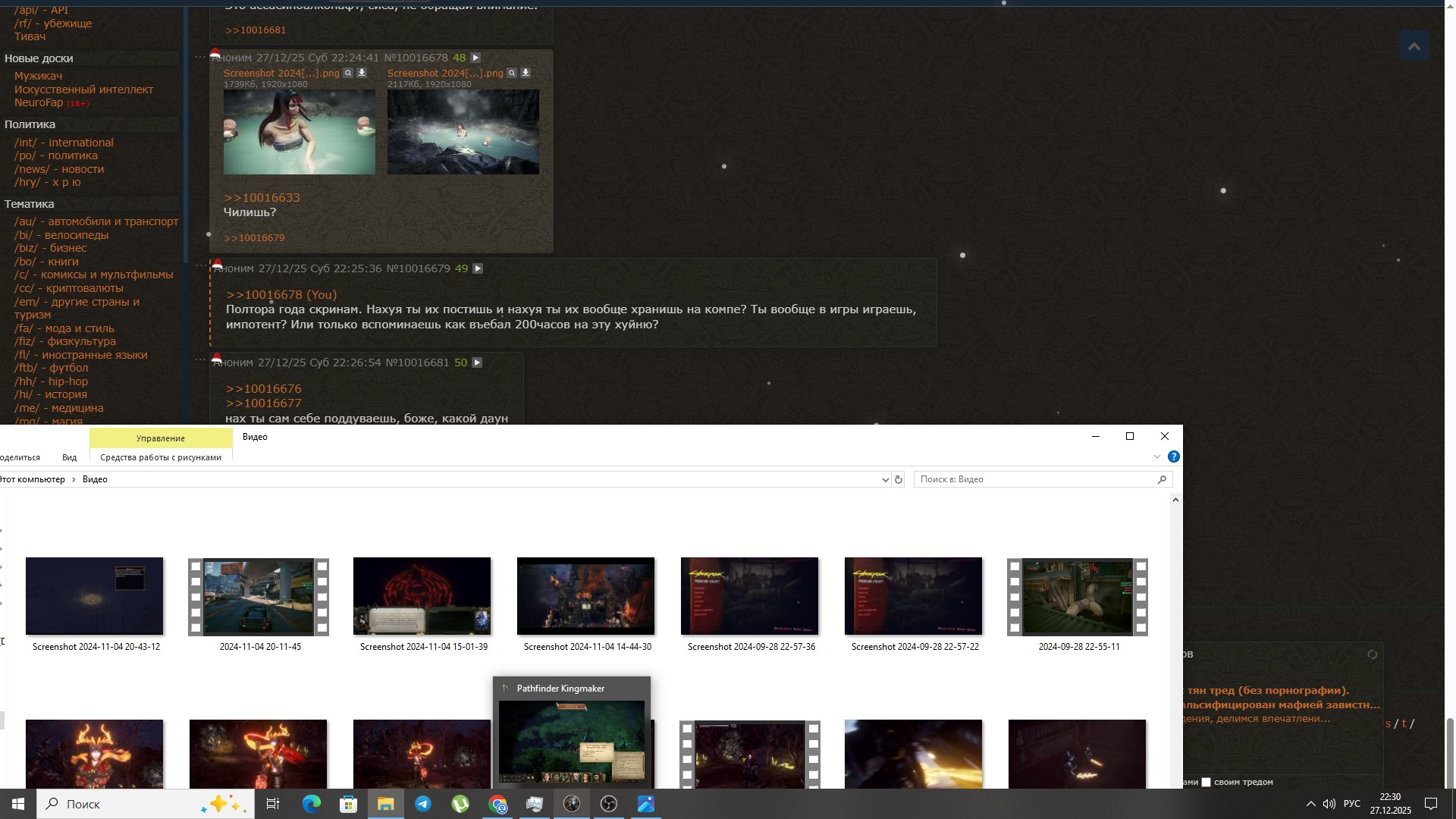
Task: Expand address bar history dropdown arrow
Action: [x=885, y=479]
